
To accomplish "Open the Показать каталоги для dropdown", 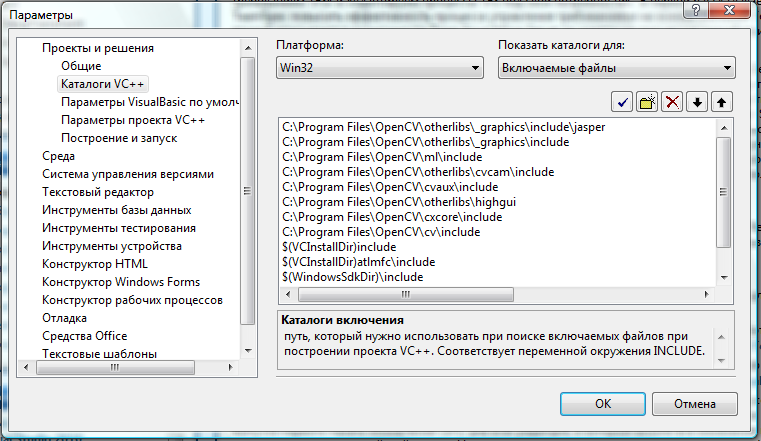I will tap(616, 68).
